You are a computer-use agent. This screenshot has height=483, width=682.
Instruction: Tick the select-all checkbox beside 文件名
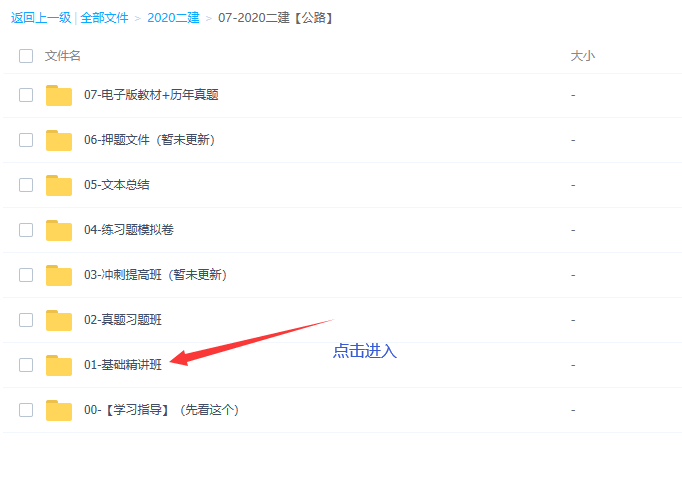click(x=26, y=56)
